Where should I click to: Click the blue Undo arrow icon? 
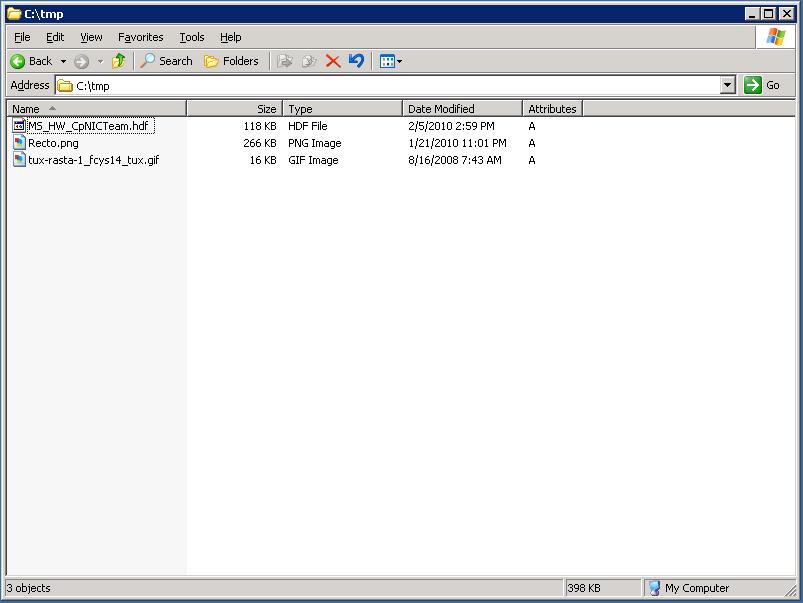[x=356, y=61]
